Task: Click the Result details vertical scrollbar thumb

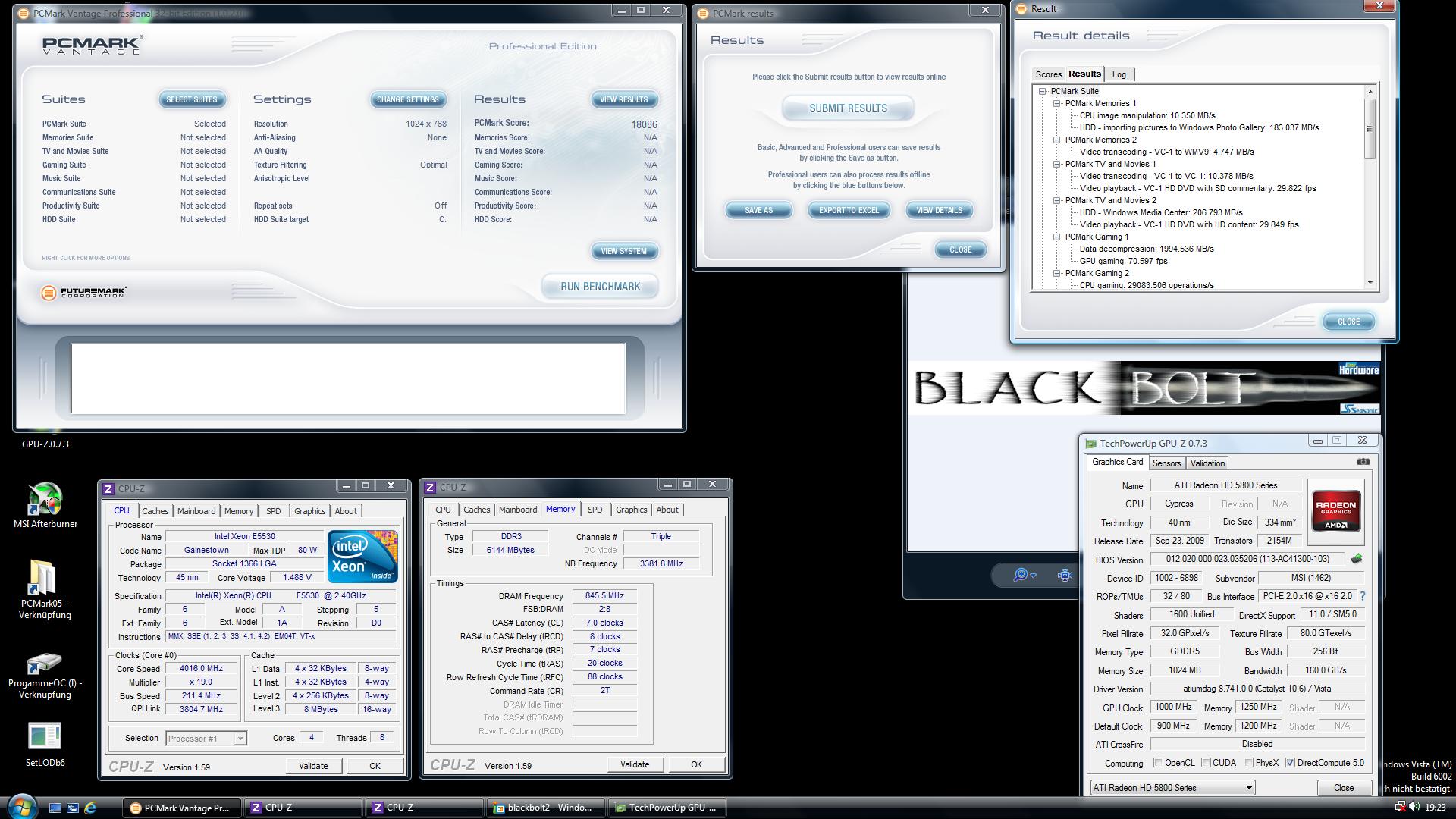Action: pos(1370,128)
